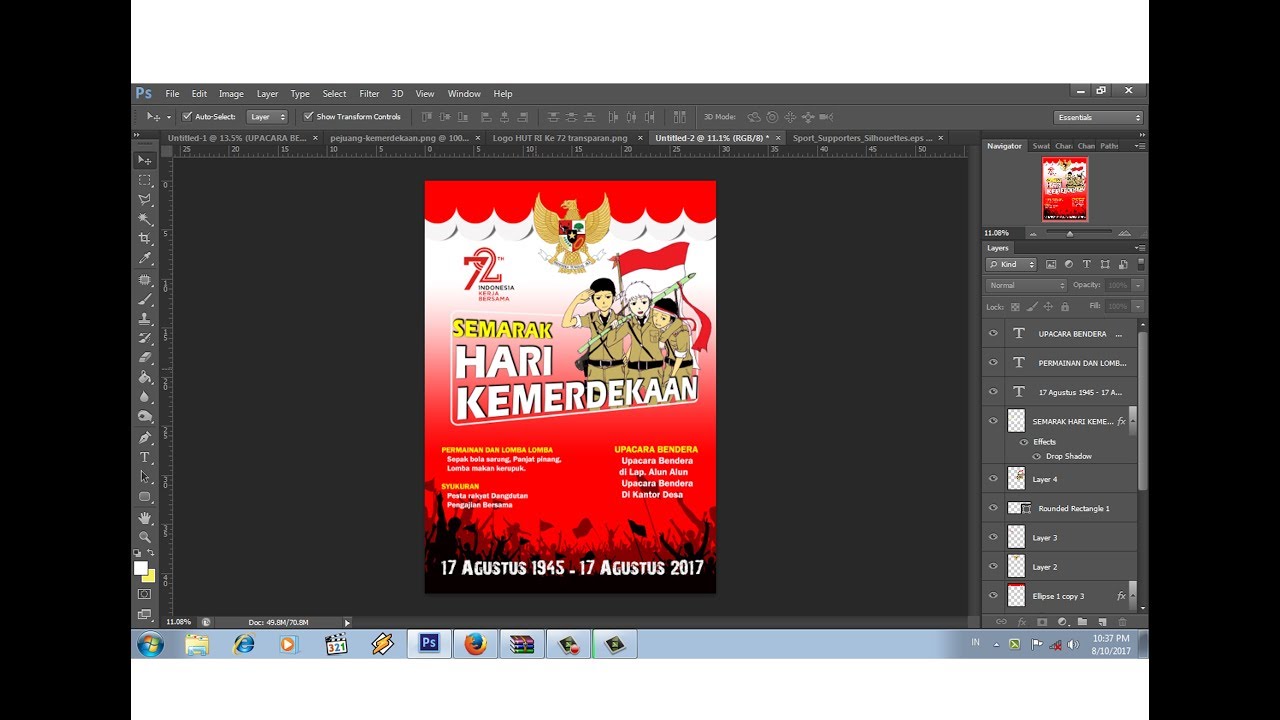Image resolution: width=1280 pixels, height=720 pixels.
Task: Hide the UPACARA BENDERA text layer
Action: [x=993, y=334]
